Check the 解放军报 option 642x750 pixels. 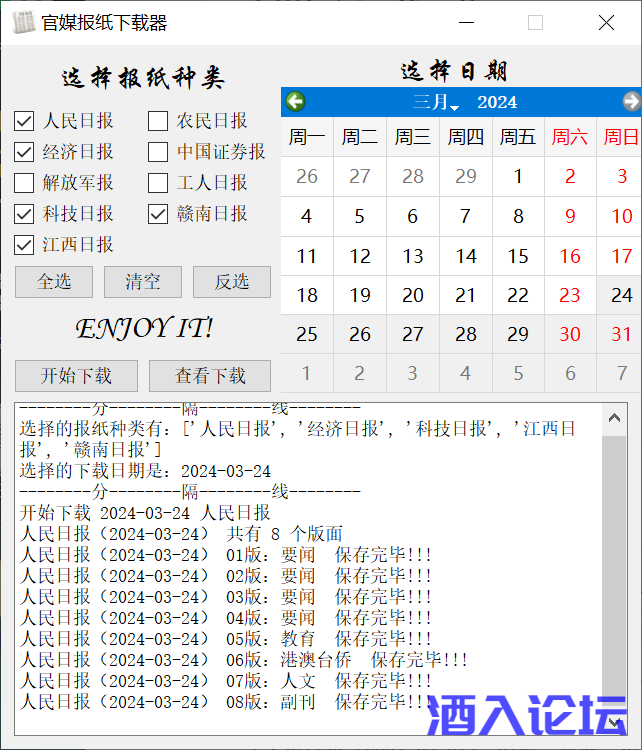(x=24, y=183)
